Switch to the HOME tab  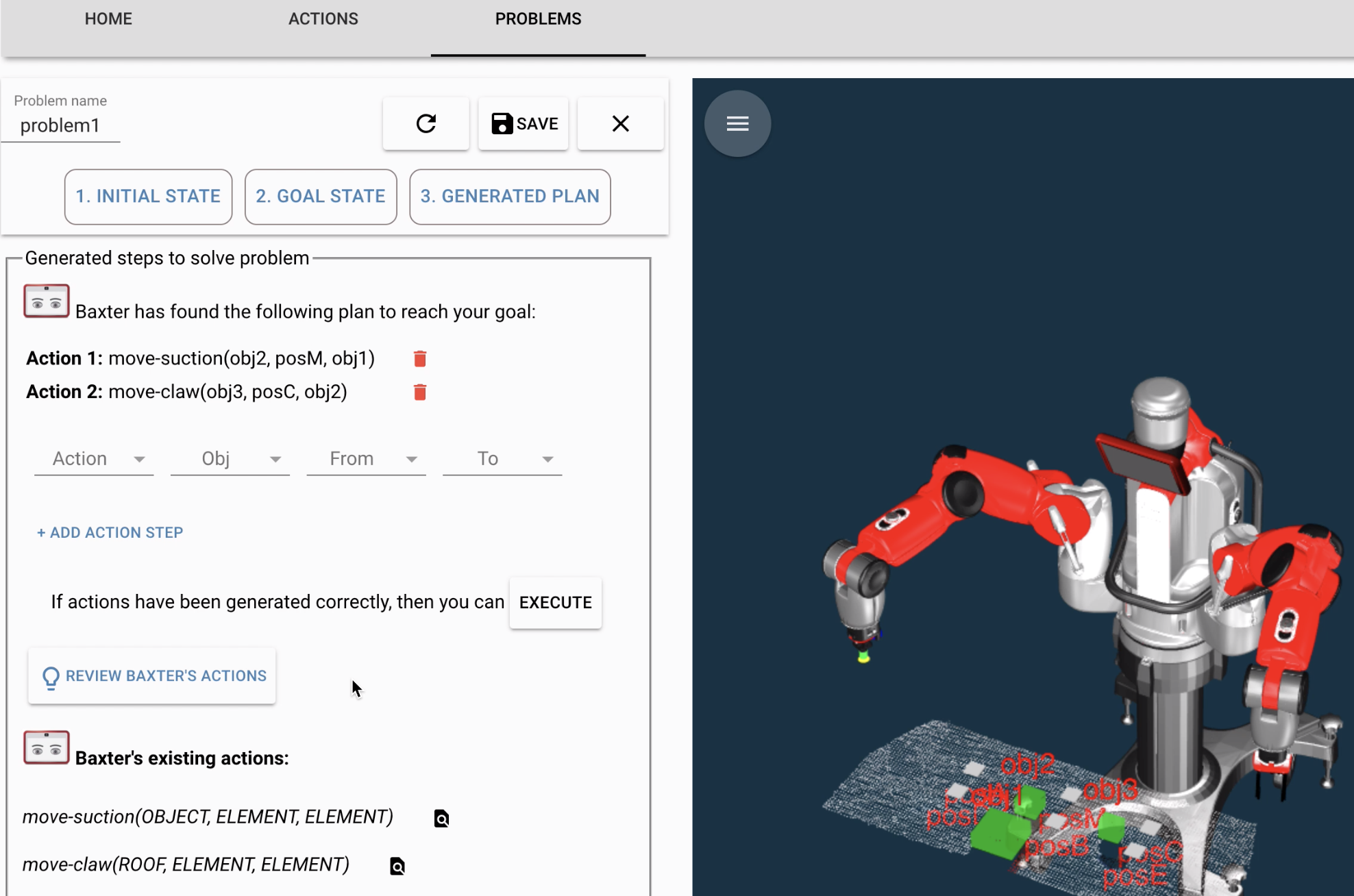(x=108, y=19)
